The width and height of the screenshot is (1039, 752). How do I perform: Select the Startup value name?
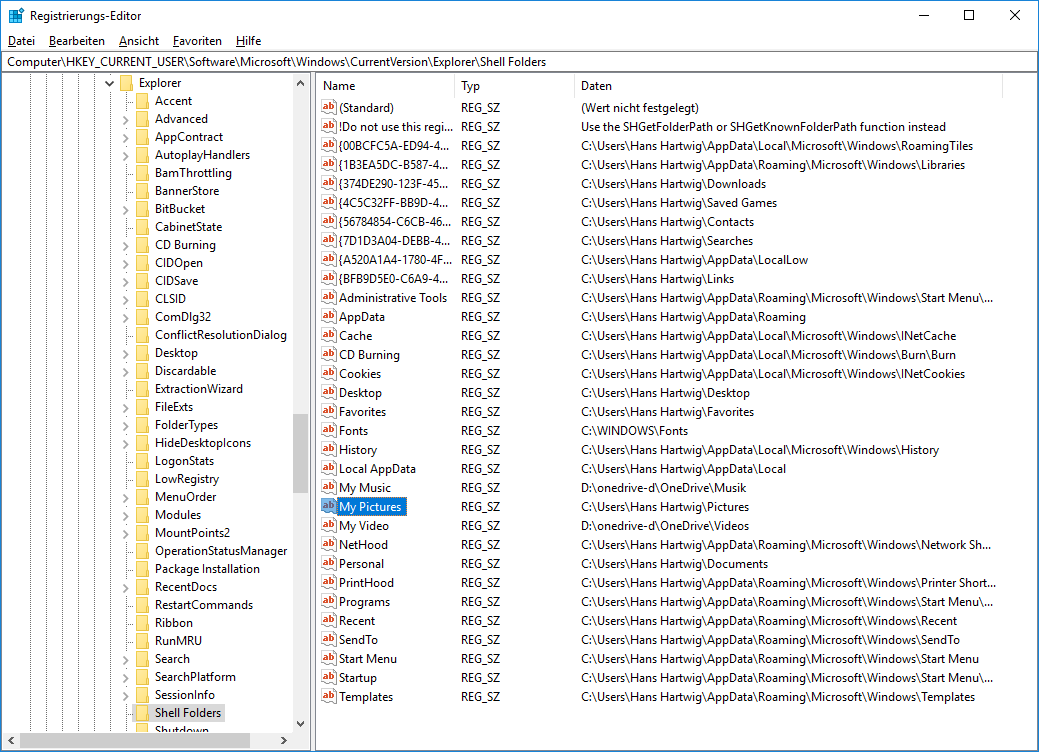click(x=358, y=678)
